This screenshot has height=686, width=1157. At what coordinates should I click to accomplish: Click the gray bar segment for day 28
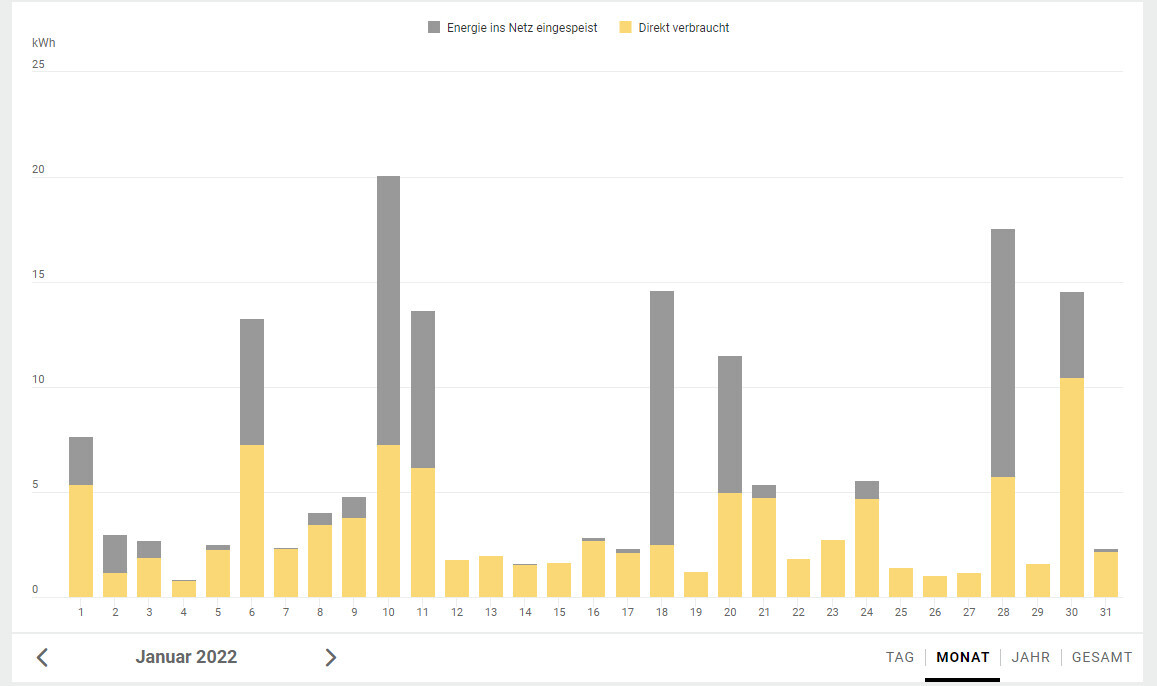pos(1003,353)
